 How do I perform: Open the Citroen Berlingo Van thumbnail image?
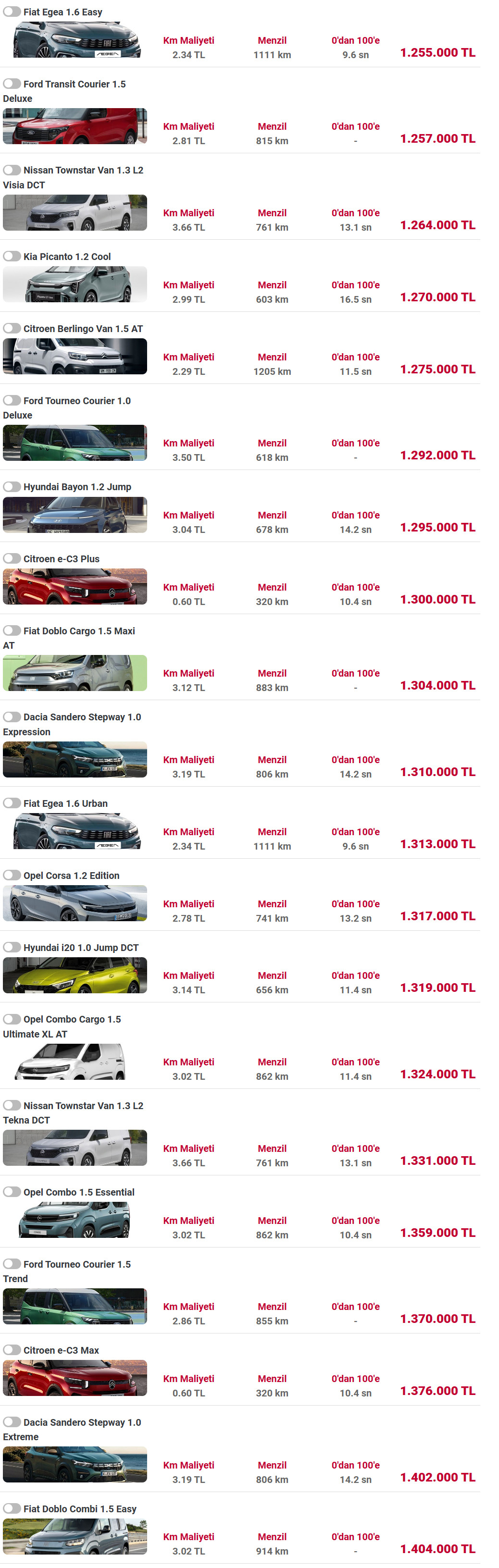(75, 356)
